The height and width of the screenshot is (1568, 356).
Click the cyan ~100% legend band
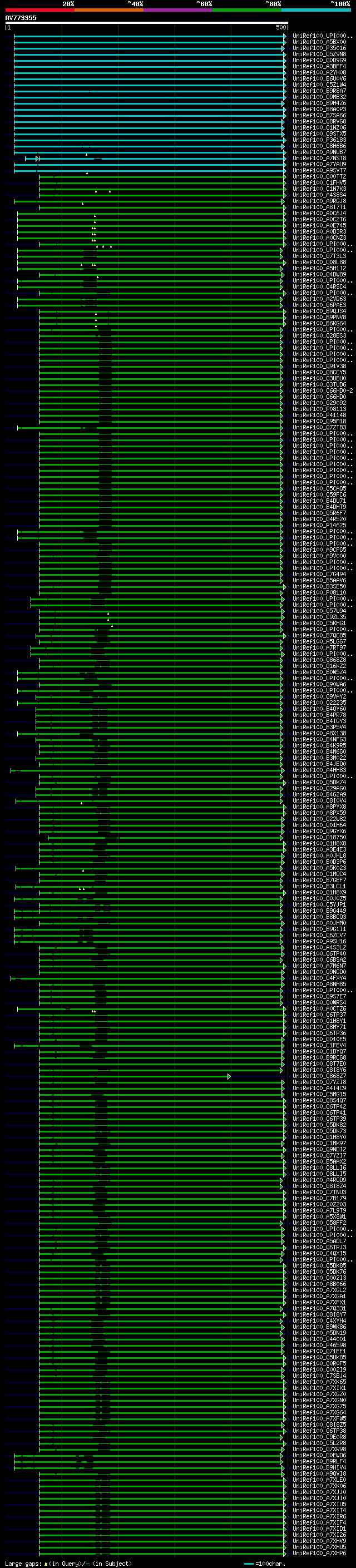pyautogui.click(x=316, y=10)
